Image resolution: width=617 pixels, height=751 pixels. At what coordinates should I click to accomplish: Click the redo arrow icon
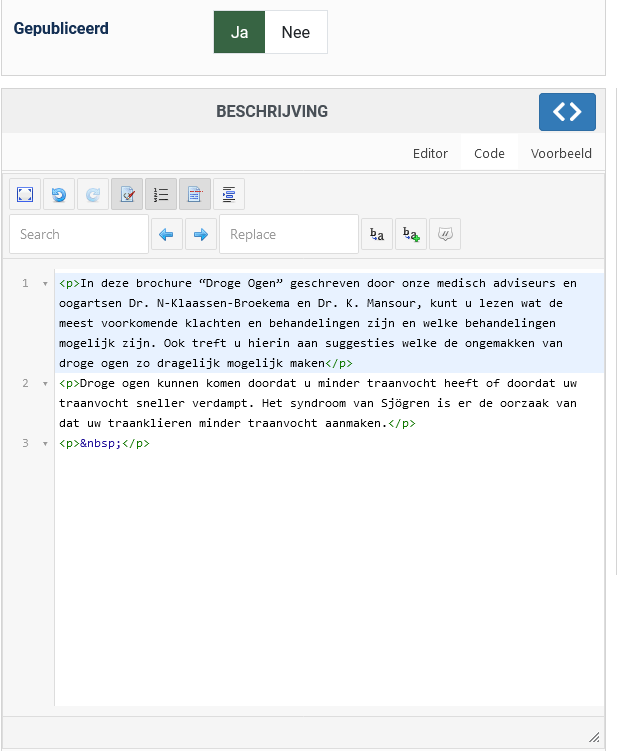pos(93,194)
